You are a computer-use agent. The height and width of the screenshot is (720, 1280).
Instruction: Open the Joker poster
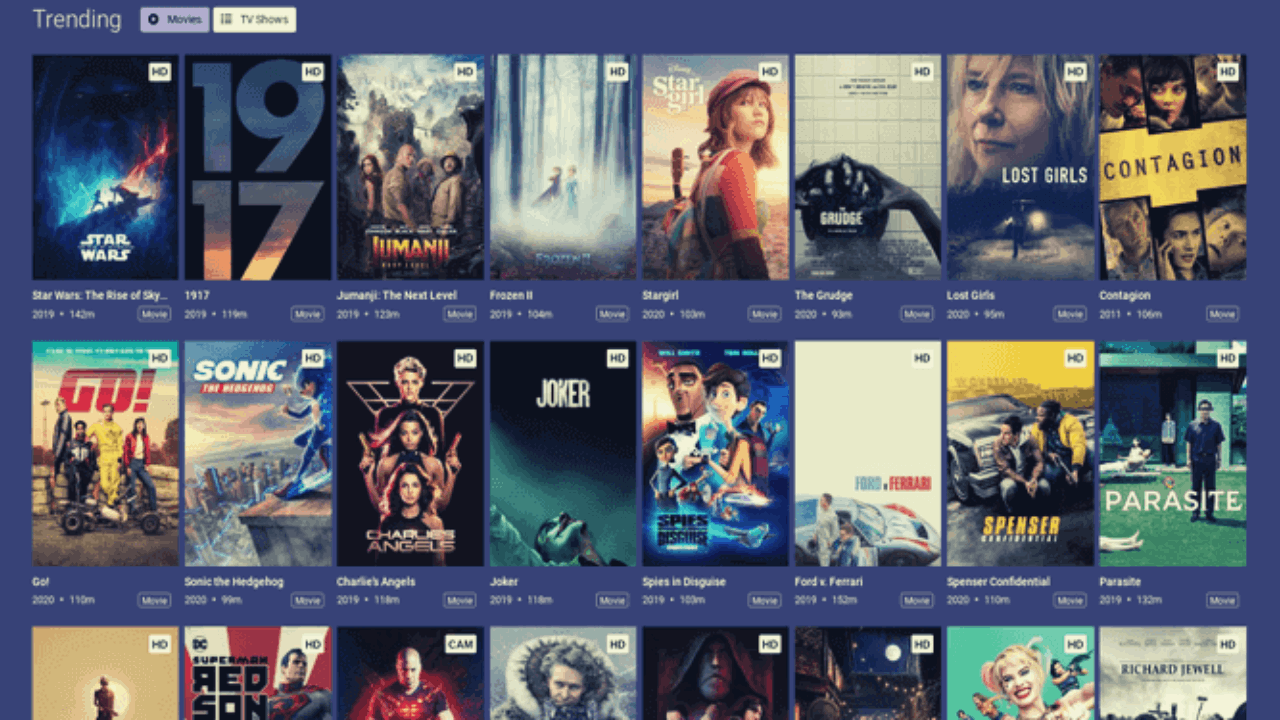(563, 454)
